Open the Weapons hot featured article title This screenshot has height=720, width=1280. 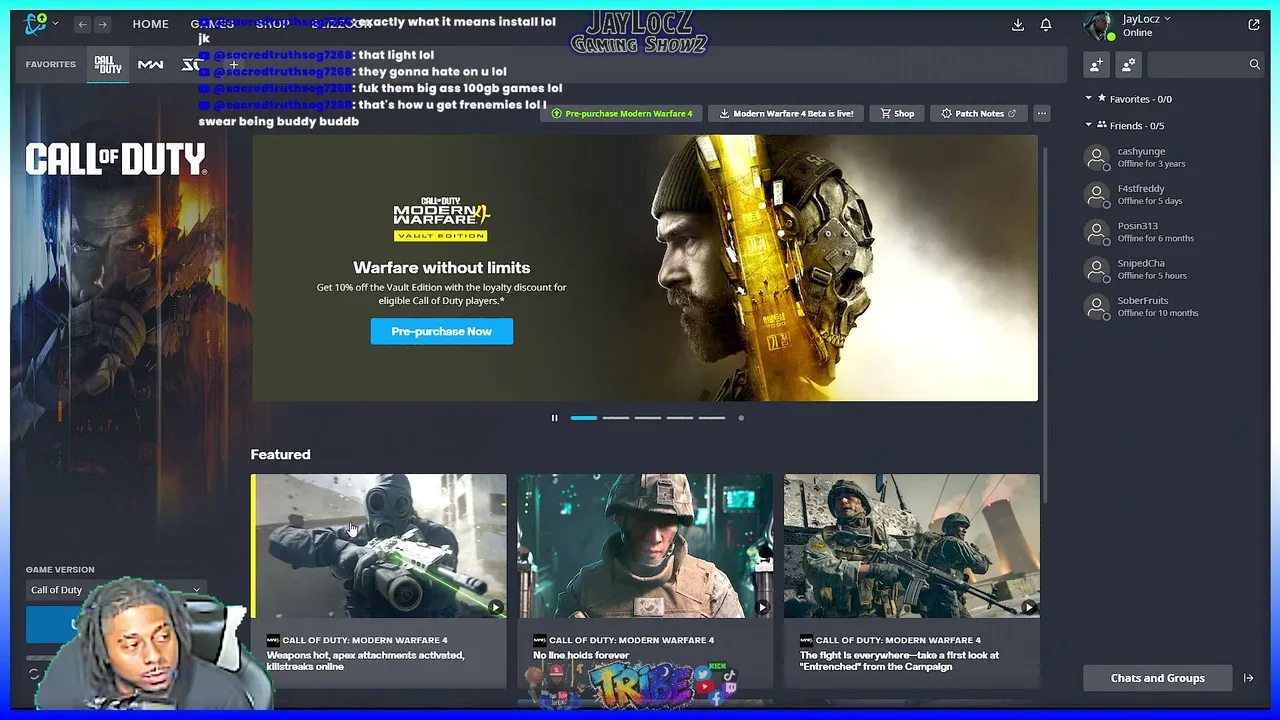pyautogui.click(x=366, y=661)
